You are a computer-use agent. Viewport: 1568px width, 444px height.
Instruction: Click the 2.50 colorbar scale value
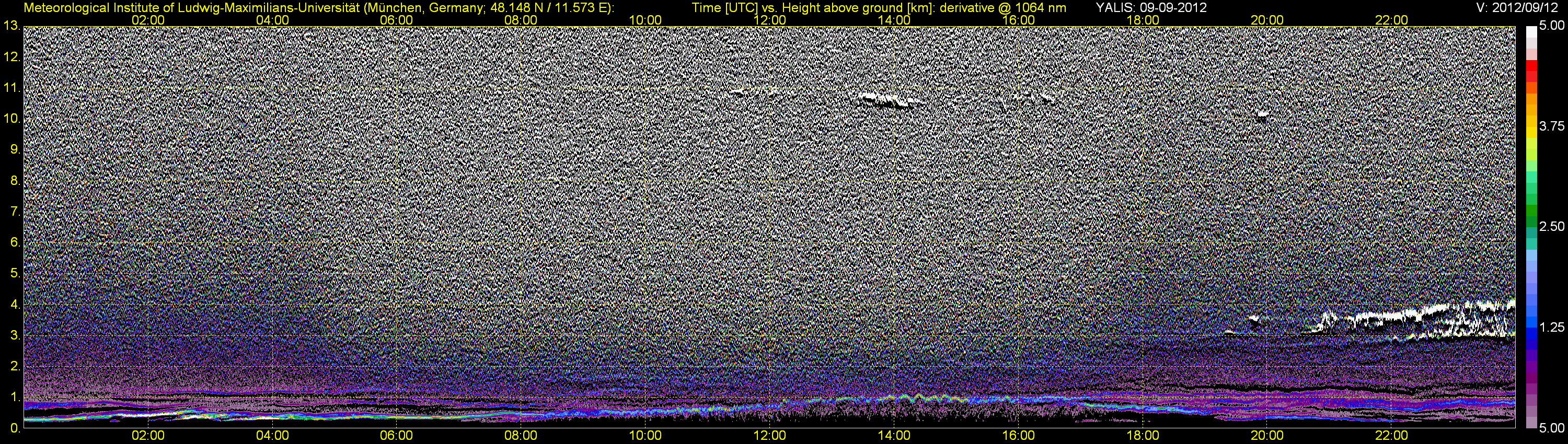coord(1552,227)
